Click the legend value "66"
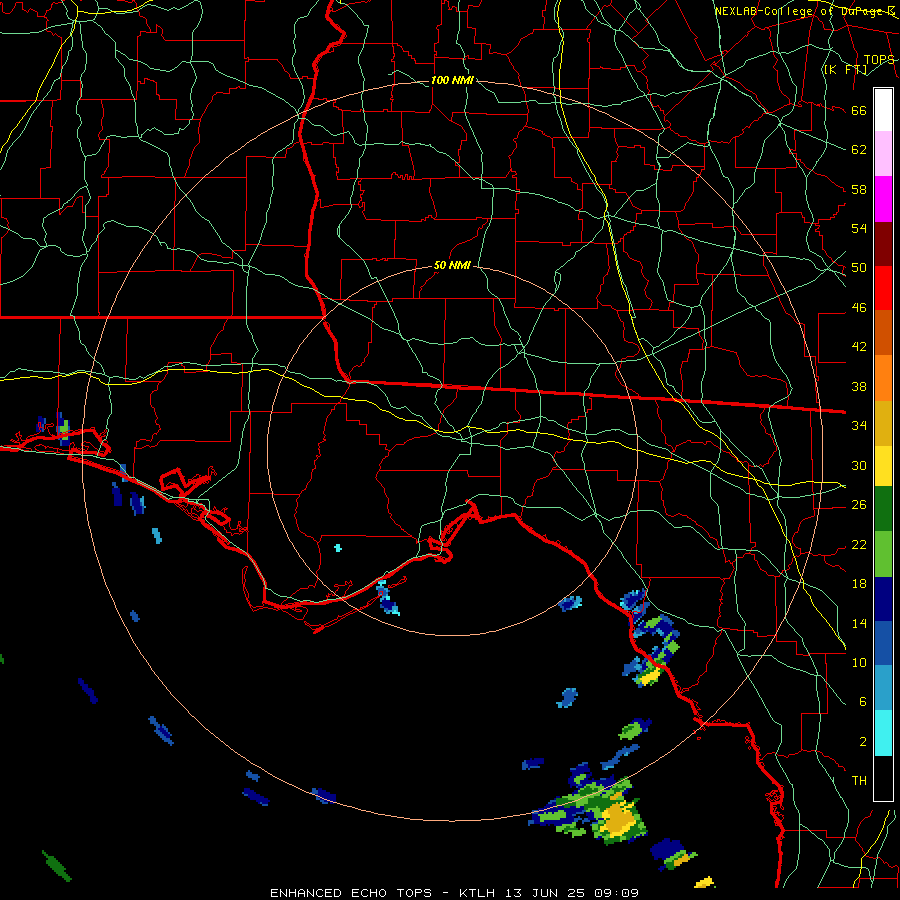Image resolution: width=900 pixels, height=900 pixels. [859, 111]
